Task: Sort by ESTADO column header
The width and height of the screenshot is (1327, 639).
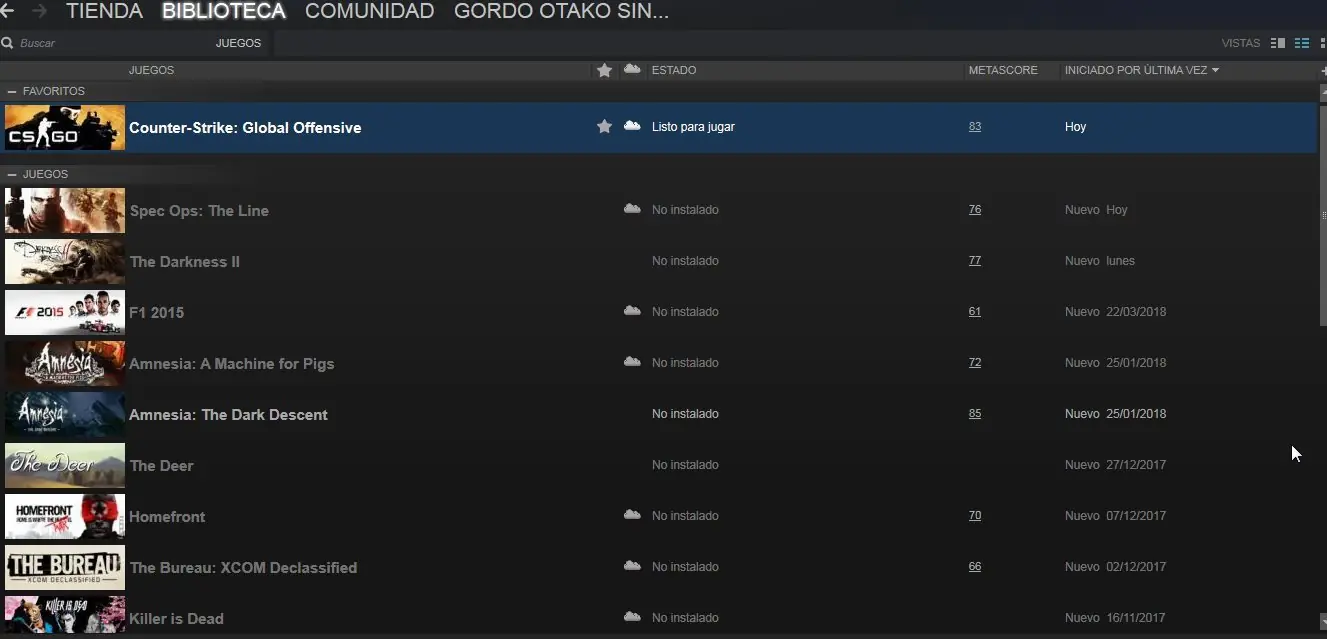Action: tap(674, 70)
